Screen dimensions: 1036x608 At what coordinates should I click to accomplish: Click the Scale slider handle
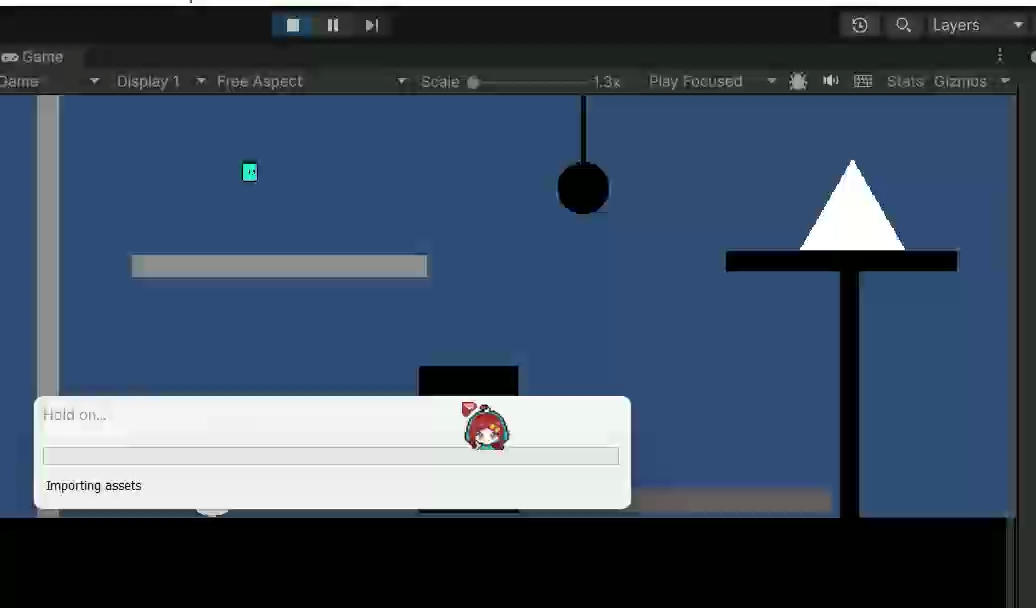[473, 82]
